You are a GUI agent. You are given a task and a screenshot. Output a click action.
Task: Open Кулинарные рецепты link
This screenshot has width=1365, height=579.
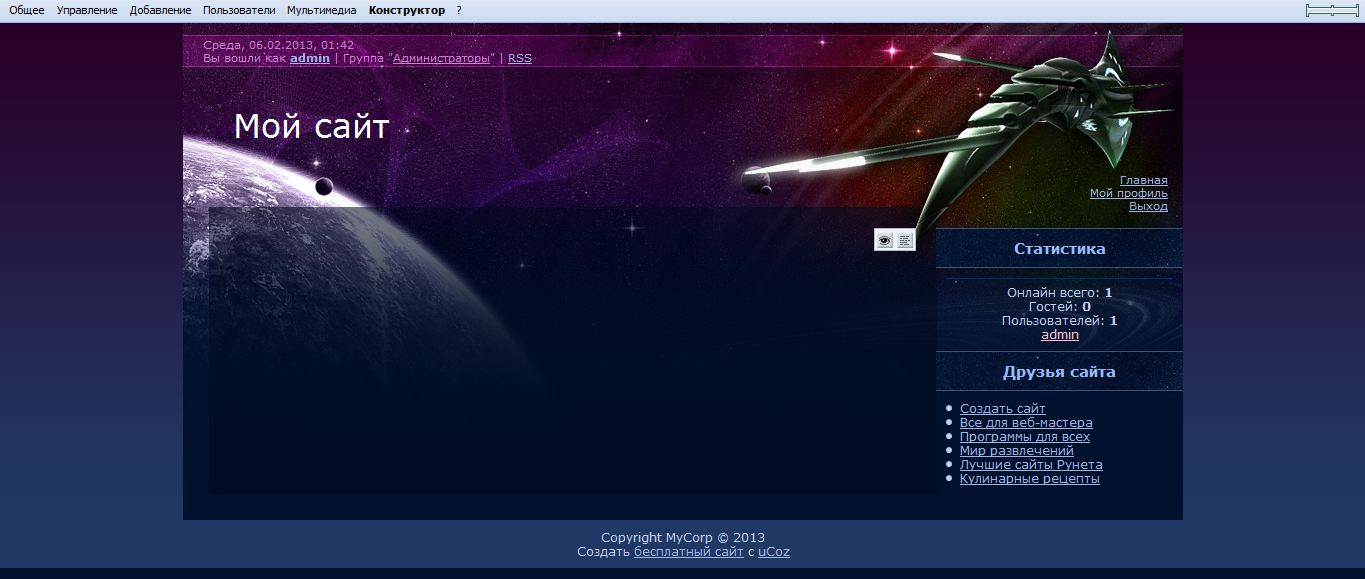[x=1030, y=478]
